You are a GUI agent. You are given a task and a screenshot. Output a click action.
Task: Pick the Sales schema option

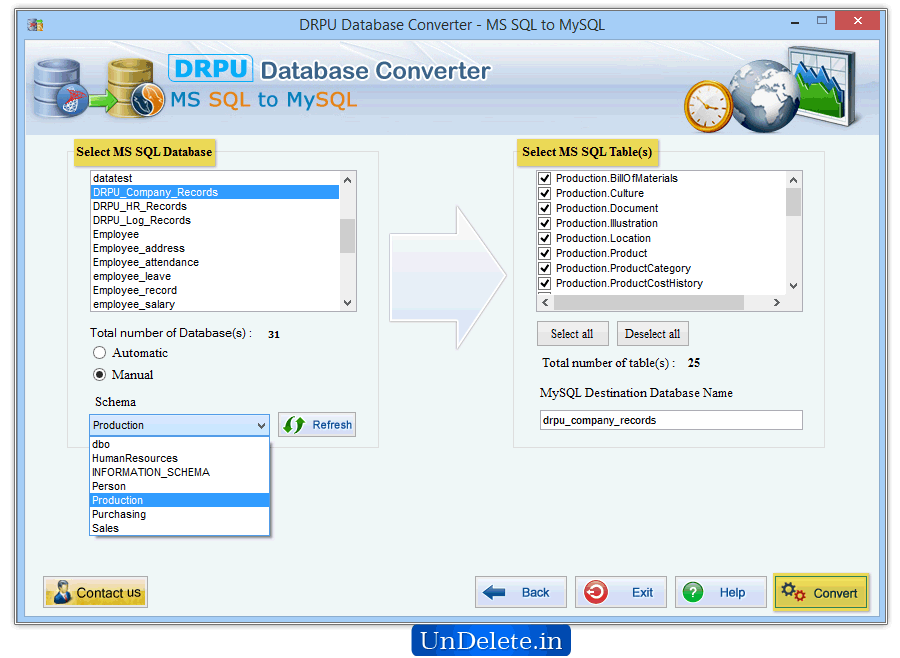click(180, 528)
